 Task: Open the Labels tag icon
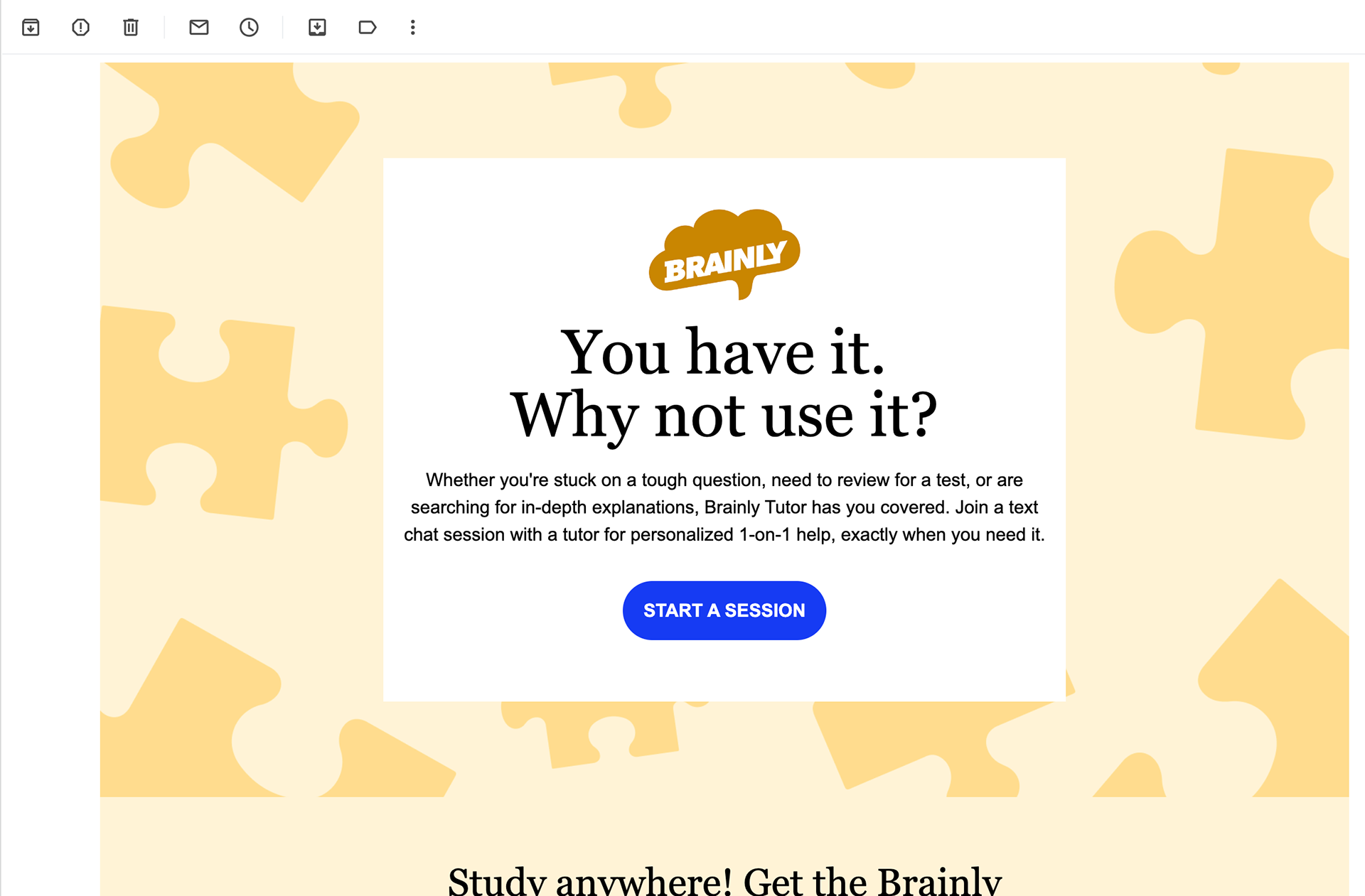click(368, 28)
